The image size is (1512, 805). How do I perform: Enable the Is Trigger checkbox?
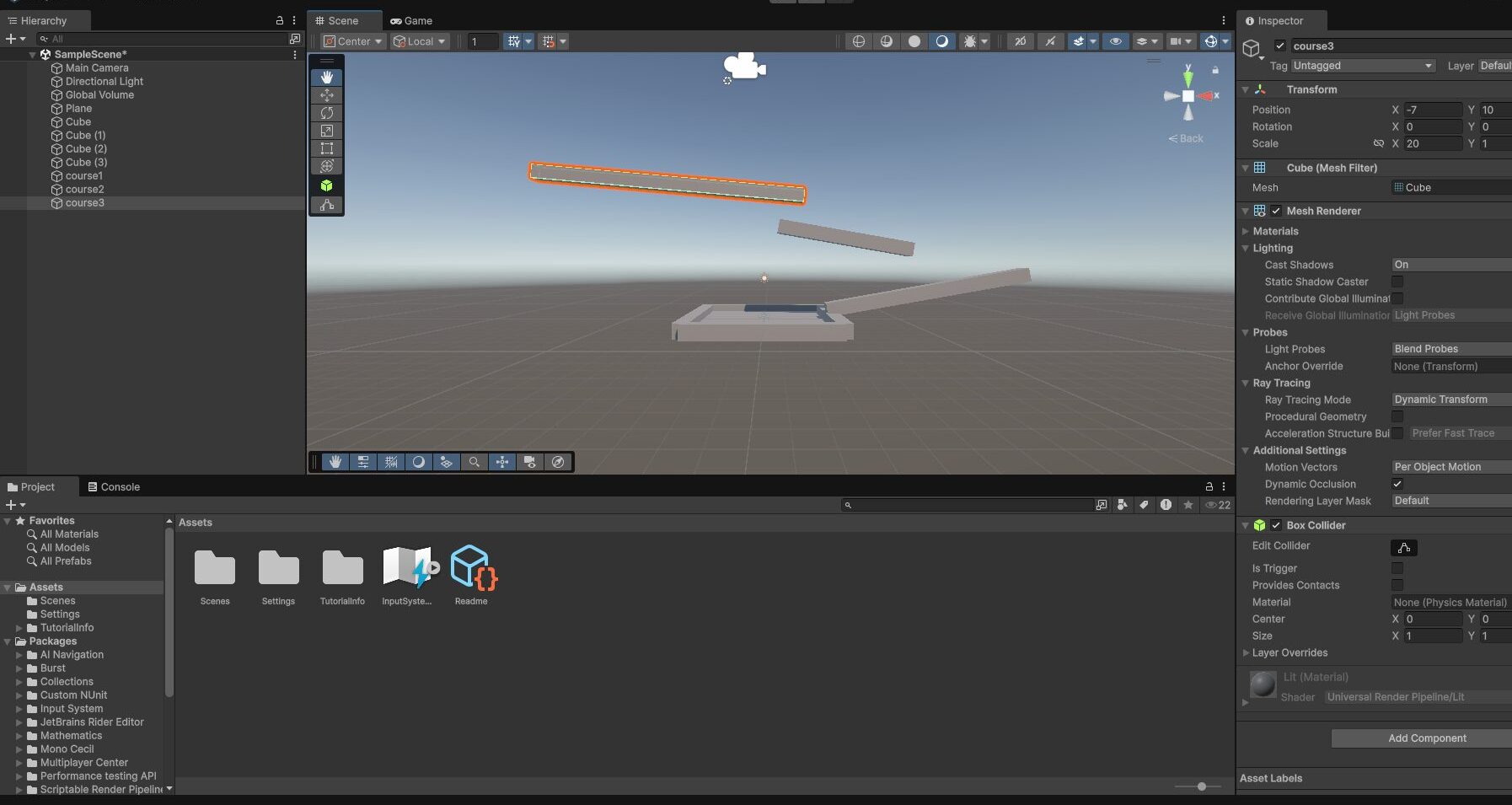(1397, 568)
